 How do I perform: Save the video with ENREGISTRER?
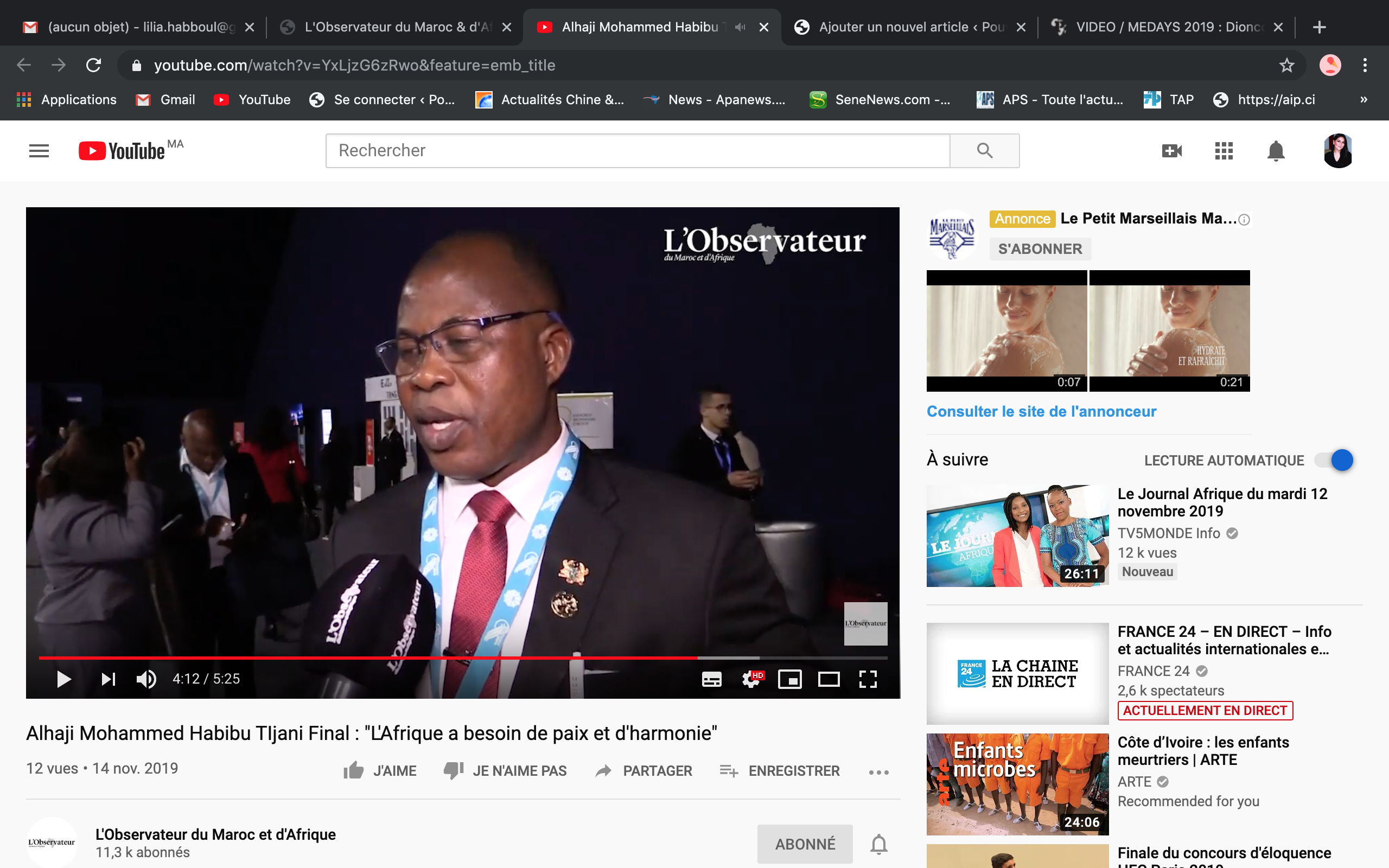point(780,771)
